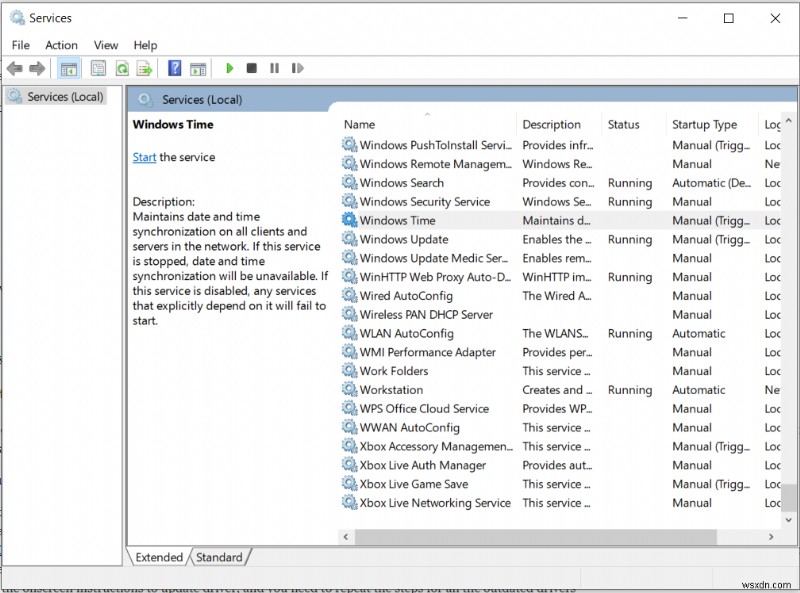
Task: Switch to the Standard tab
Action: point(220,557)
